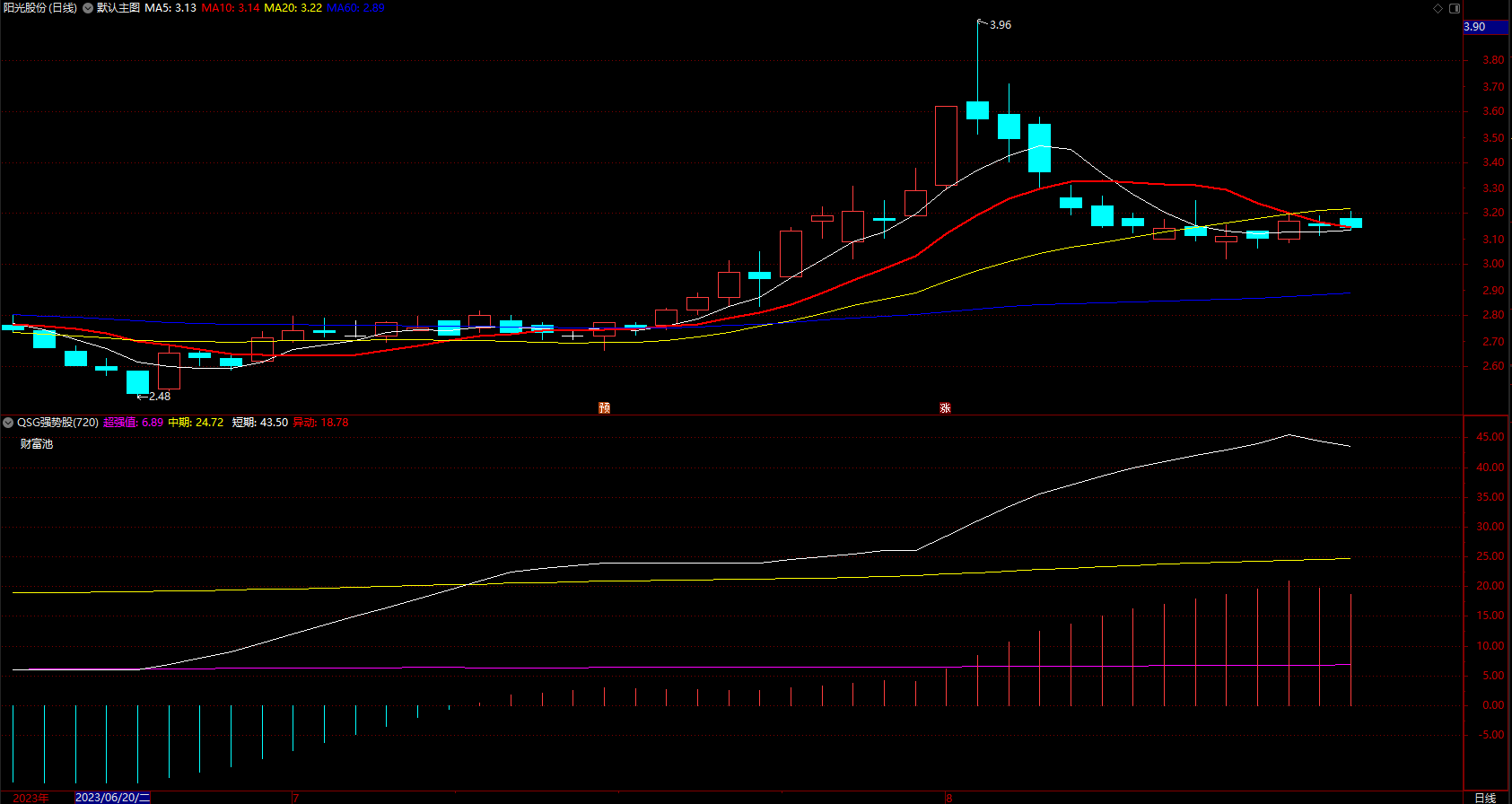This screenshot has width=1512, height=804.
Task: Click the 财富池 label
Action: tap(37, 444)
